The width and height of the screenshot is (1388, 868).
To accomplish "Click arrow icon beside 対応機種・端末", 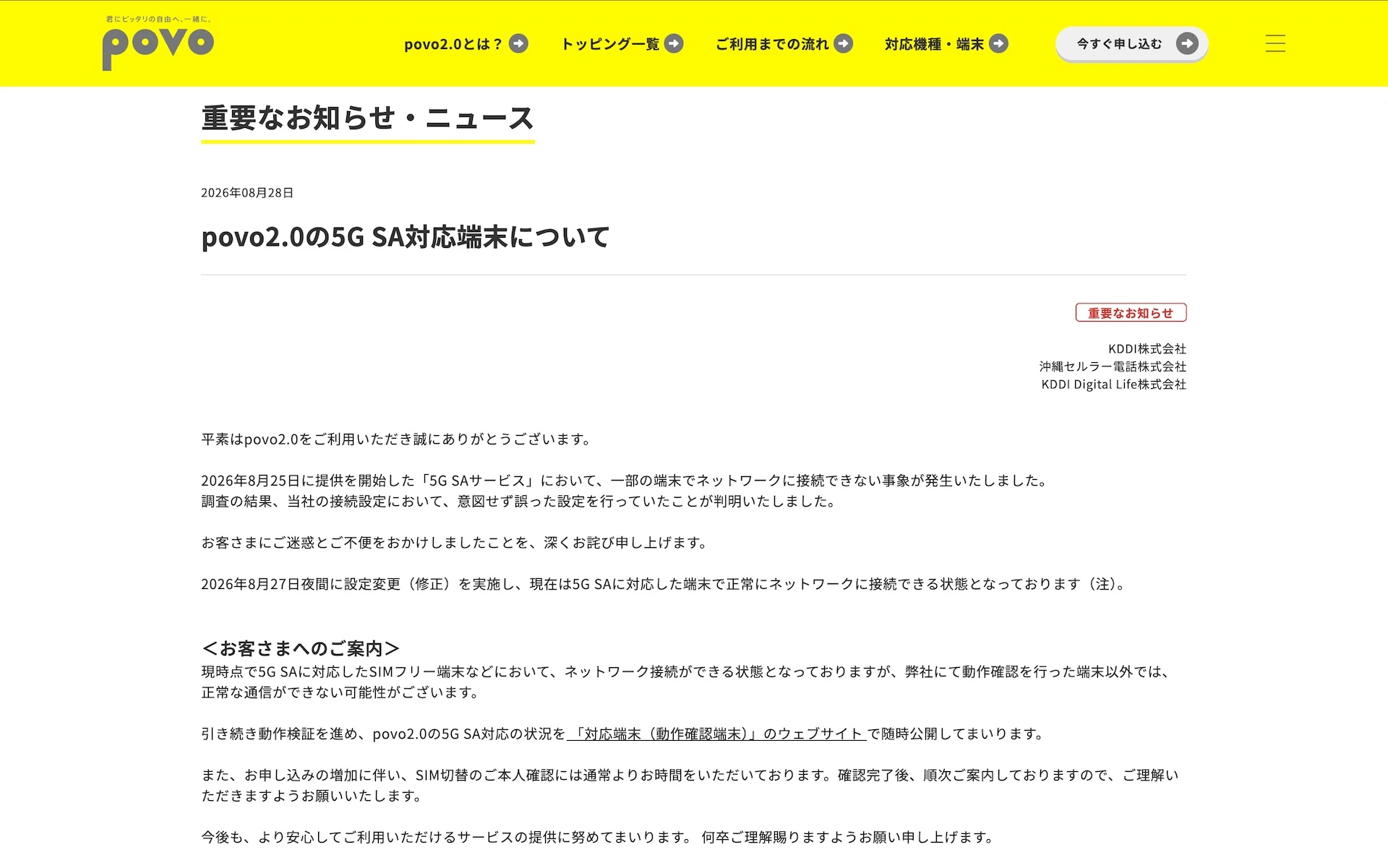I will click(x=998, y=44).
